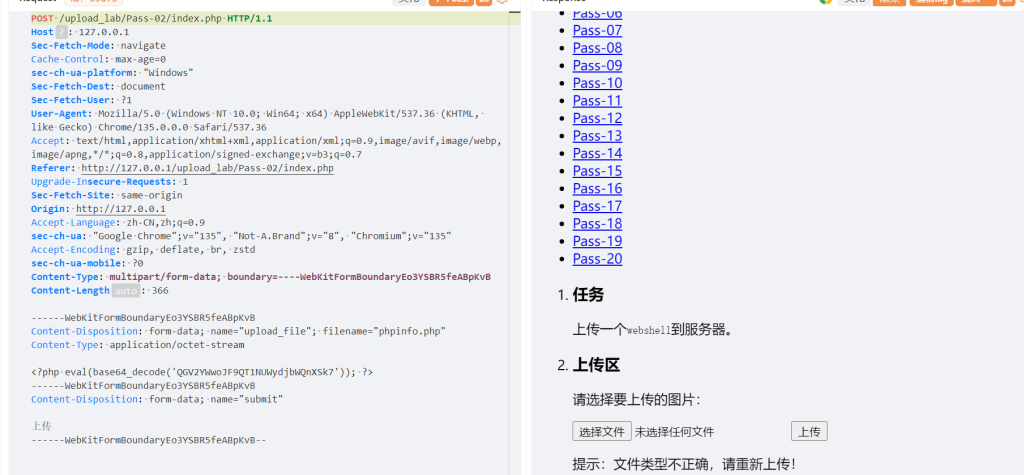
Task: Click the 提示：文件类型不正确 error message
Action: tap(684, 465)
